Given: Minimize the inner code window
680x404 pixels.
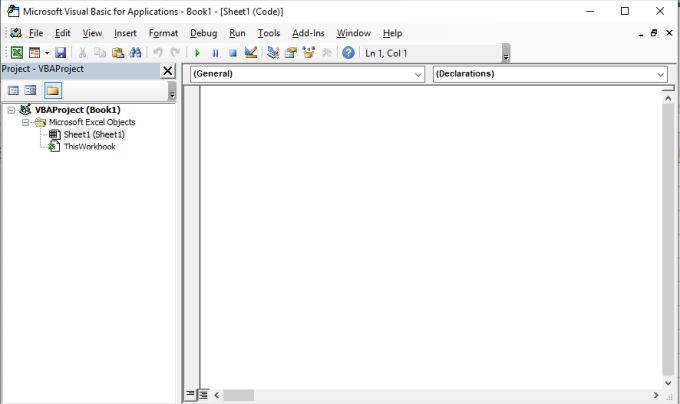Looking at the screenshot, I should pyautogui.click(x=641, y=33).
